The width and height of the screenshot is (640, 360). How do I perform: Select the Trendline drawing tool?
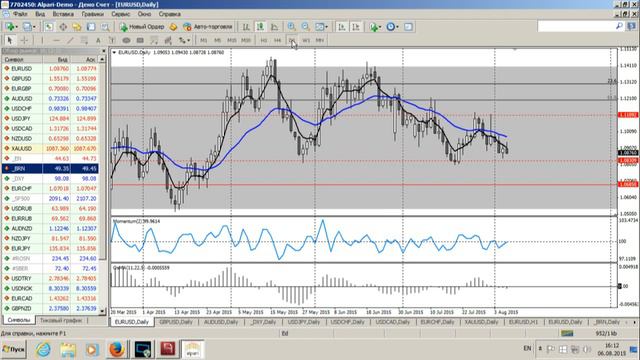point(70,40)
